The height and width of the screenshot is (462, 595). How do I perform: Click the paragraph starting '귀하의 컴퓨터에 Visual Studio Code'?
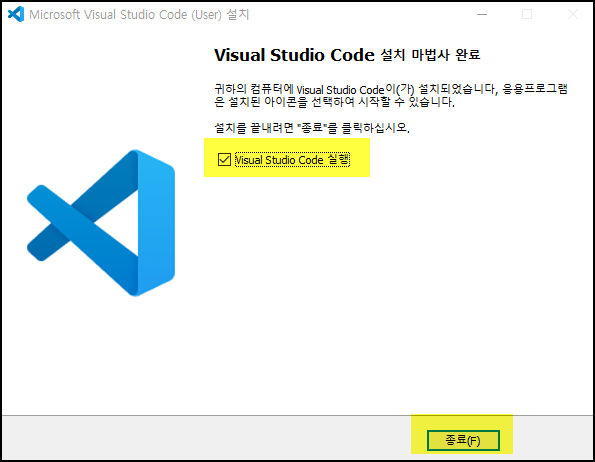coord(391,96)
